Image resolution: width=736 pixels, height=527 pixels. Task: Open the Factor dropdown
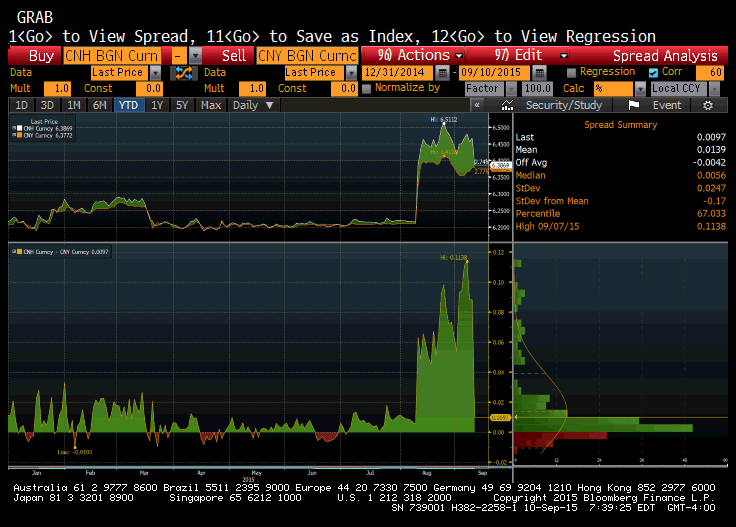[511, 89]
